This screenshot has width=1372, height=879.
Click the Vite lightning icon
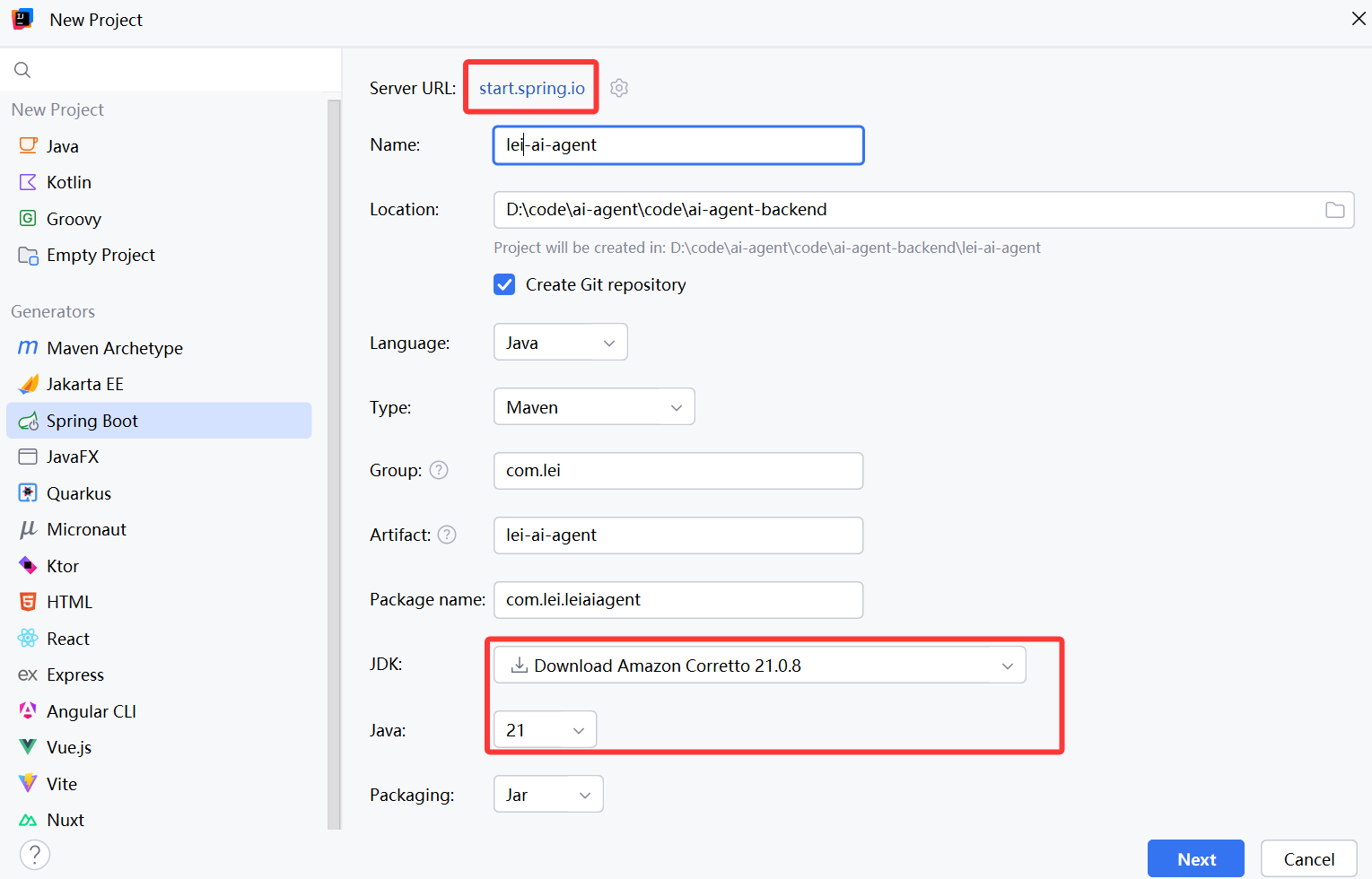pos(28,783)
